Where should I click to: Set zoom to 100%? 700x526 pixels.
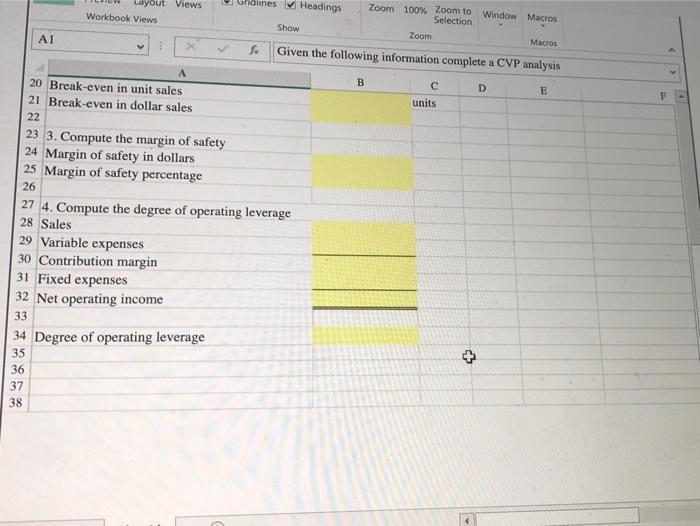click(415, 10)
